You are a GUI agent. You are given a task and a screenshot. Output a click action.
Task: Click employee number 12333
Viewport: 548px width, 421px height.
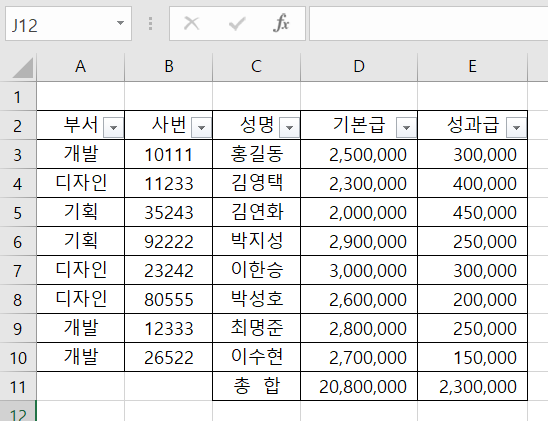pos(169,328)
